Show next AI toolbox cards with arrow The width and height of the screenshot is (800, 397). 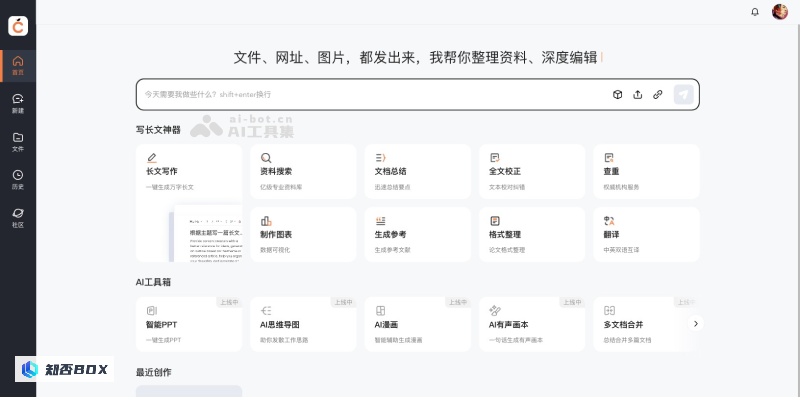tap(695, 324)
